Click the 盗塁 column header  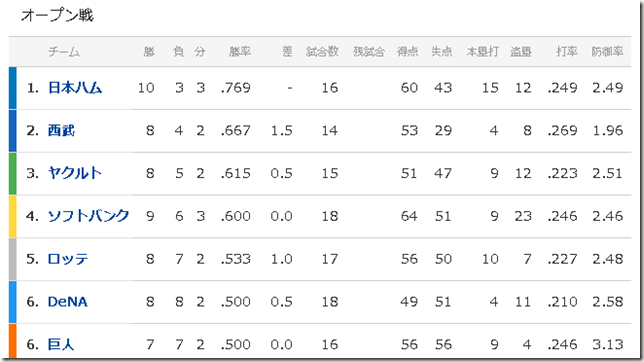pyautogui.click(x=521, y=51)
